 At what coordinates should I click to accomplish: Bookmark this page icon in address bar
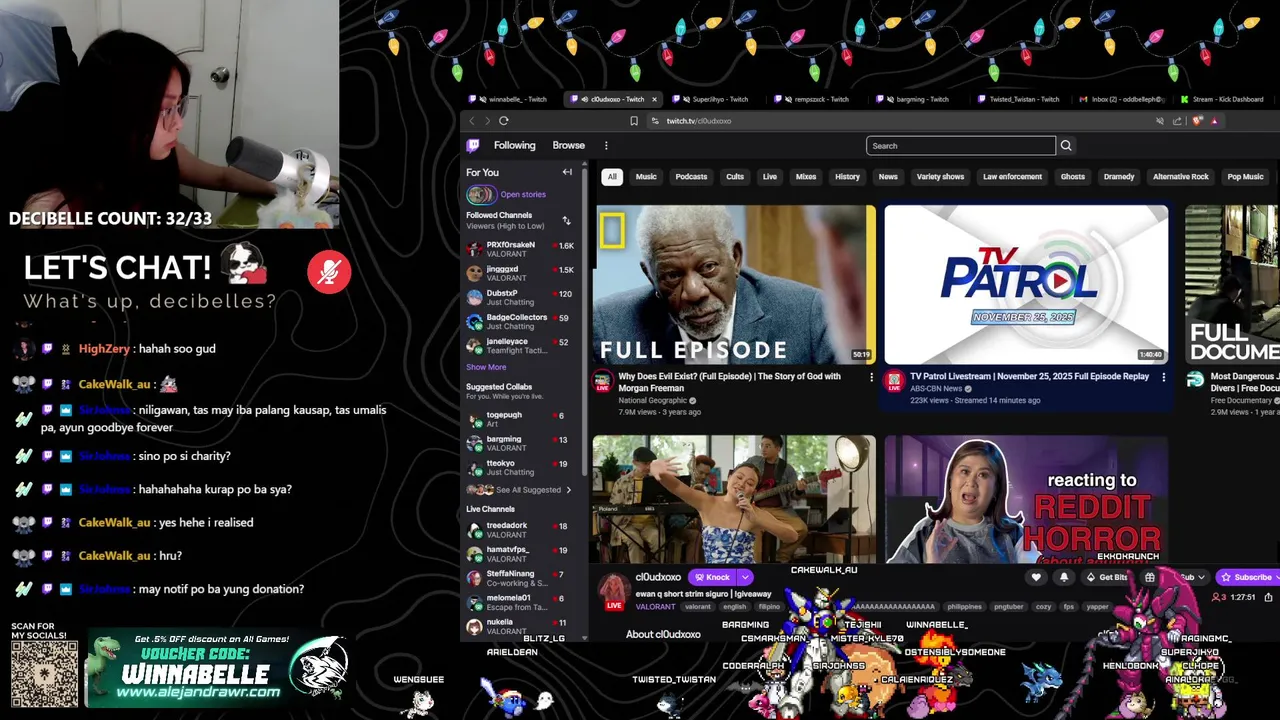coord(633,121)
